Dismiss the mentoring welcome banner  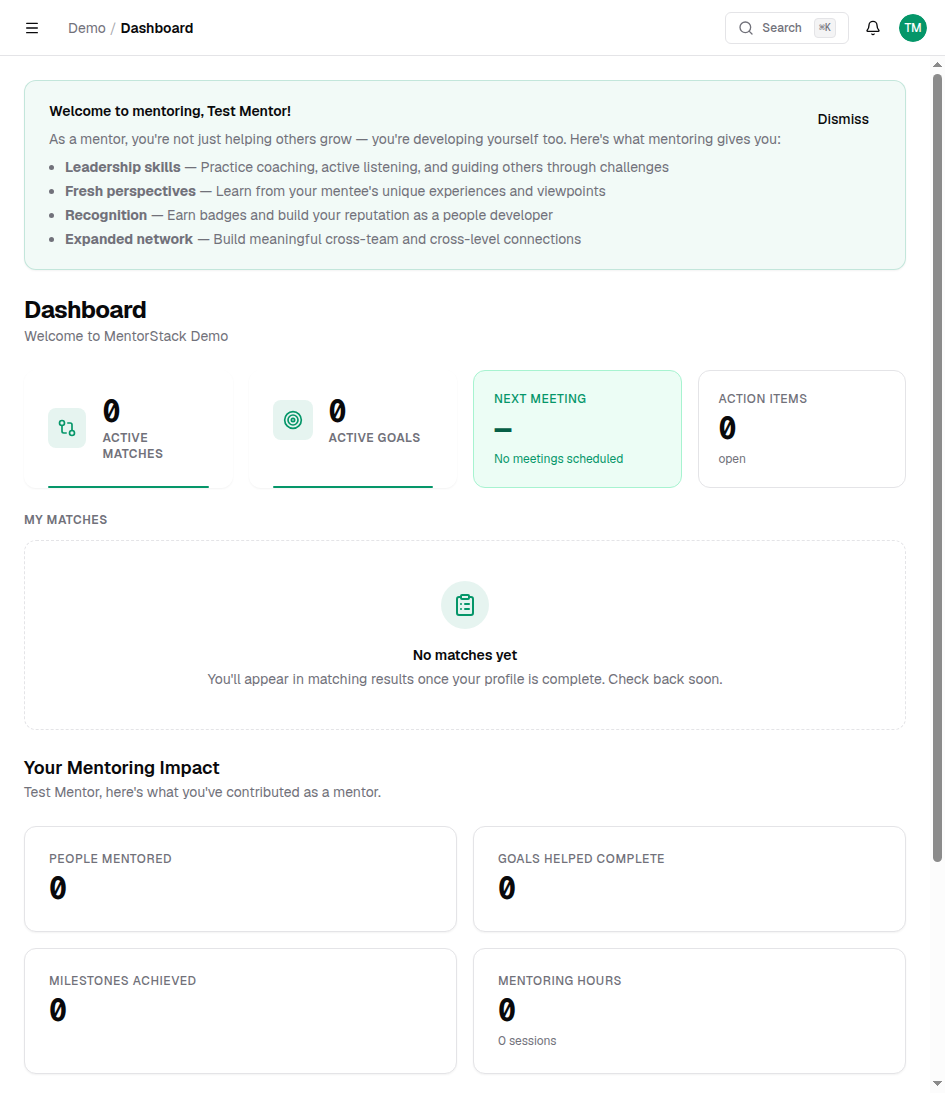(x=842, y=118)
